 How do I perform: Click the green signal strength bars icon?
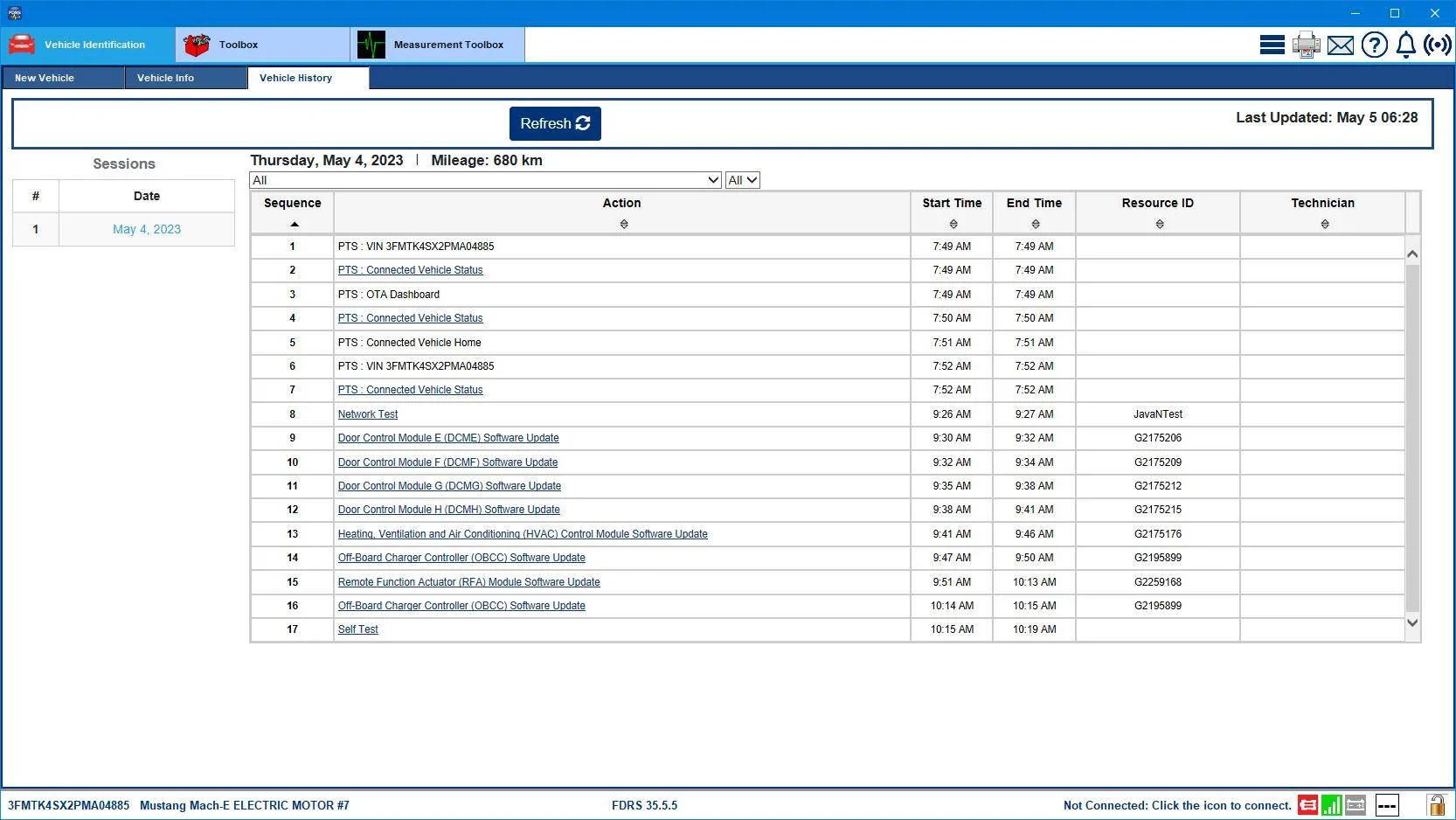click(1332, 805)
